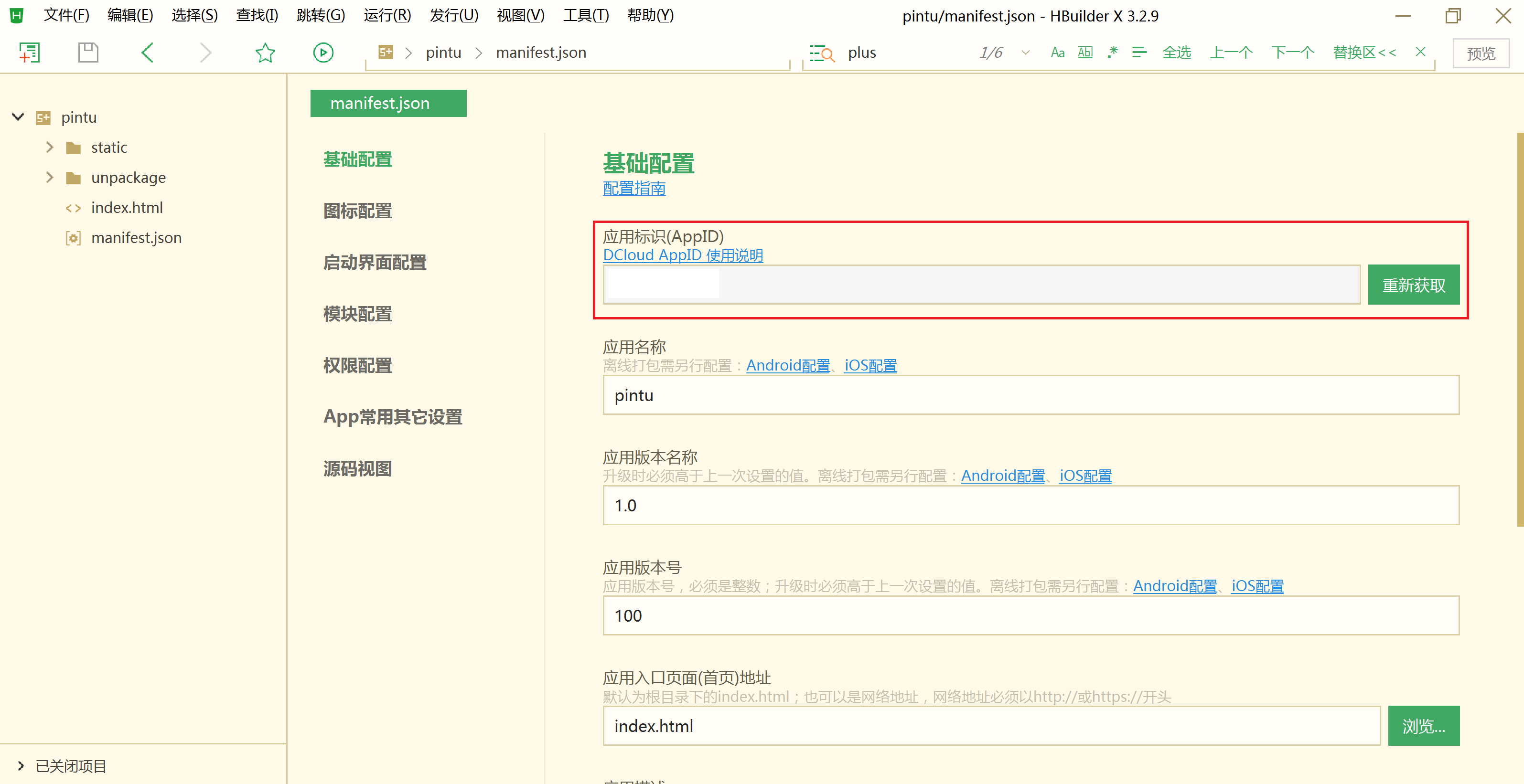Toggle whole word match search option
This screenshot has width=1524, height=784.
pyautogui.click(x=1085, y=53)
